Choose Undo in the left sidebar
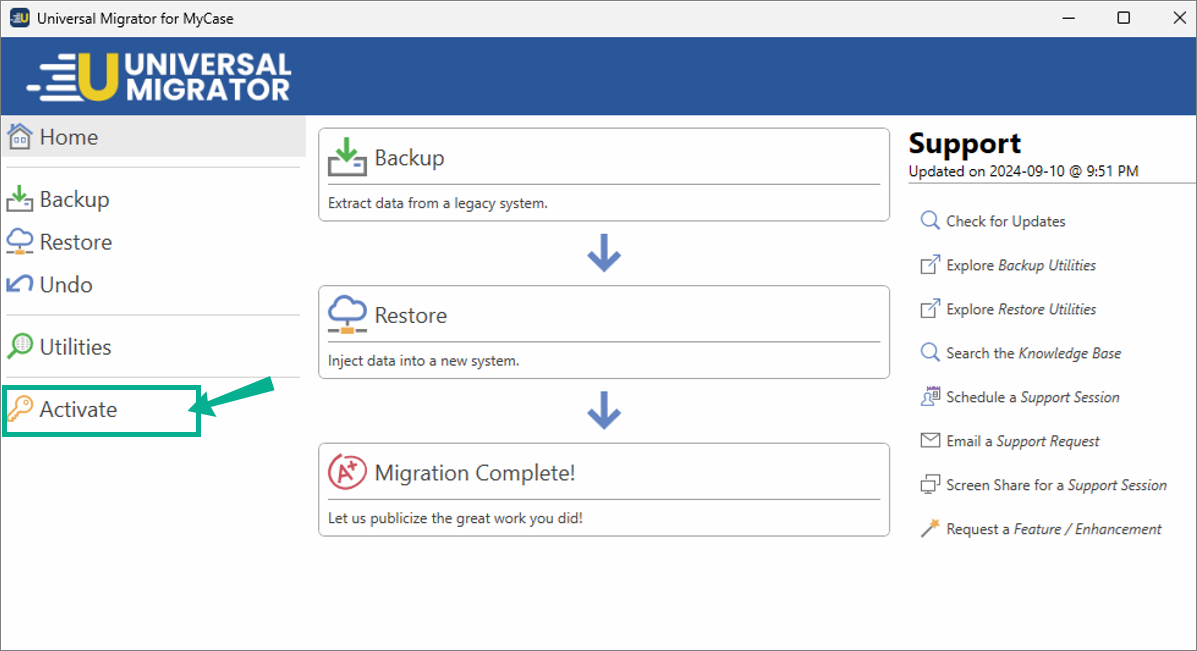The width and height of the screenshot is (1197, 651). [x=66, y=285]
